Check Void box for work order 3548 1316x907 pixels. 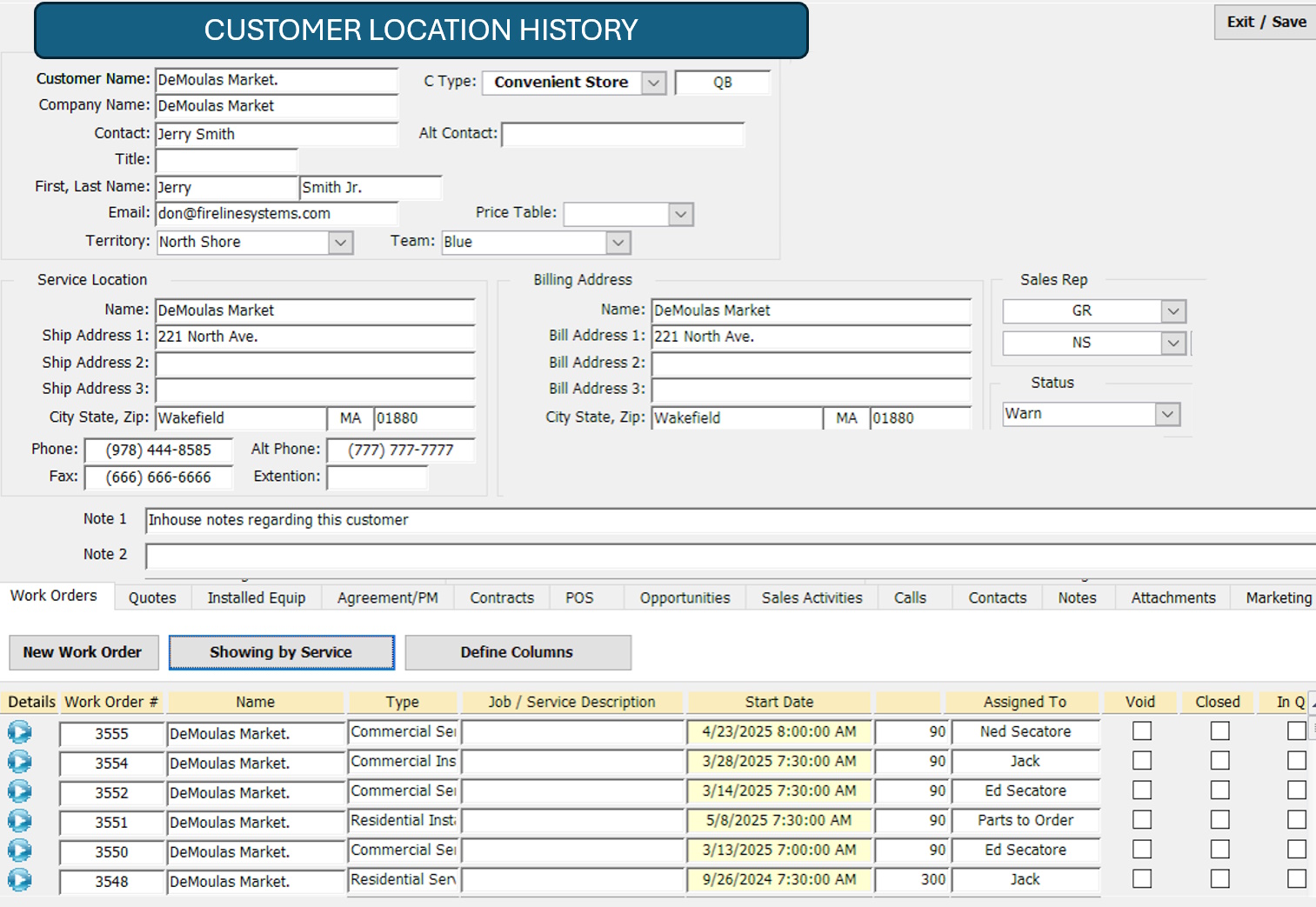pos(1142,879)
